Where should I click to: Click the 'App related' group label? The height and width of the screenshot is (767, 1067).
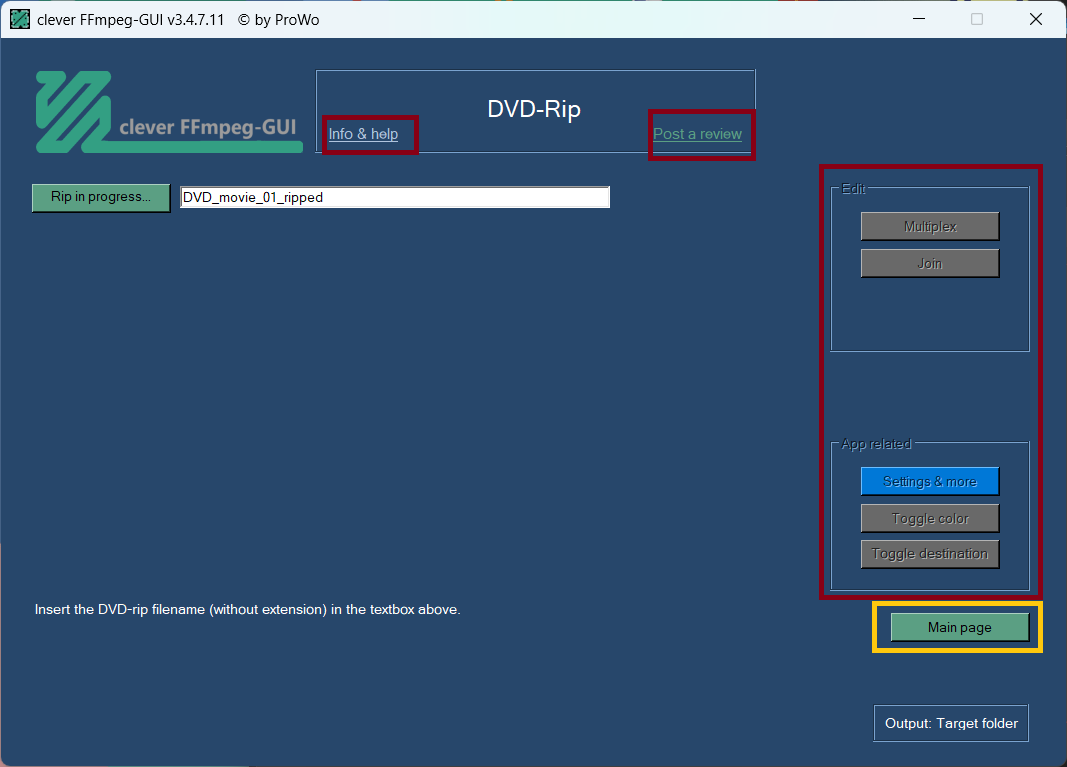tap(876, 444)
